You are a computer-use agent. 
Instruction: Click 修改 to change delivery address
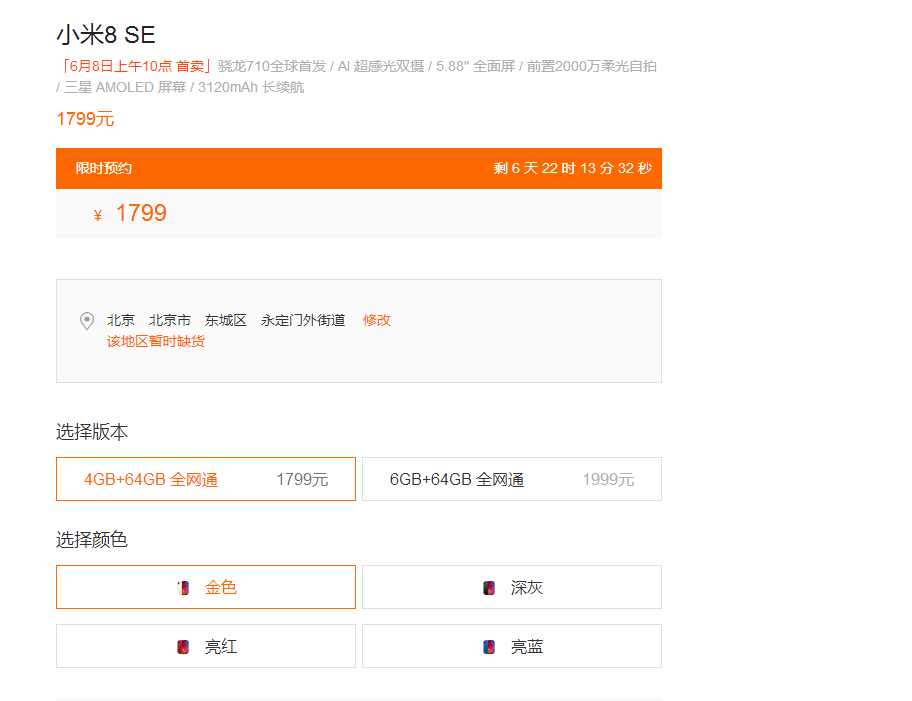pyautogui.click(x=377, y=320)
